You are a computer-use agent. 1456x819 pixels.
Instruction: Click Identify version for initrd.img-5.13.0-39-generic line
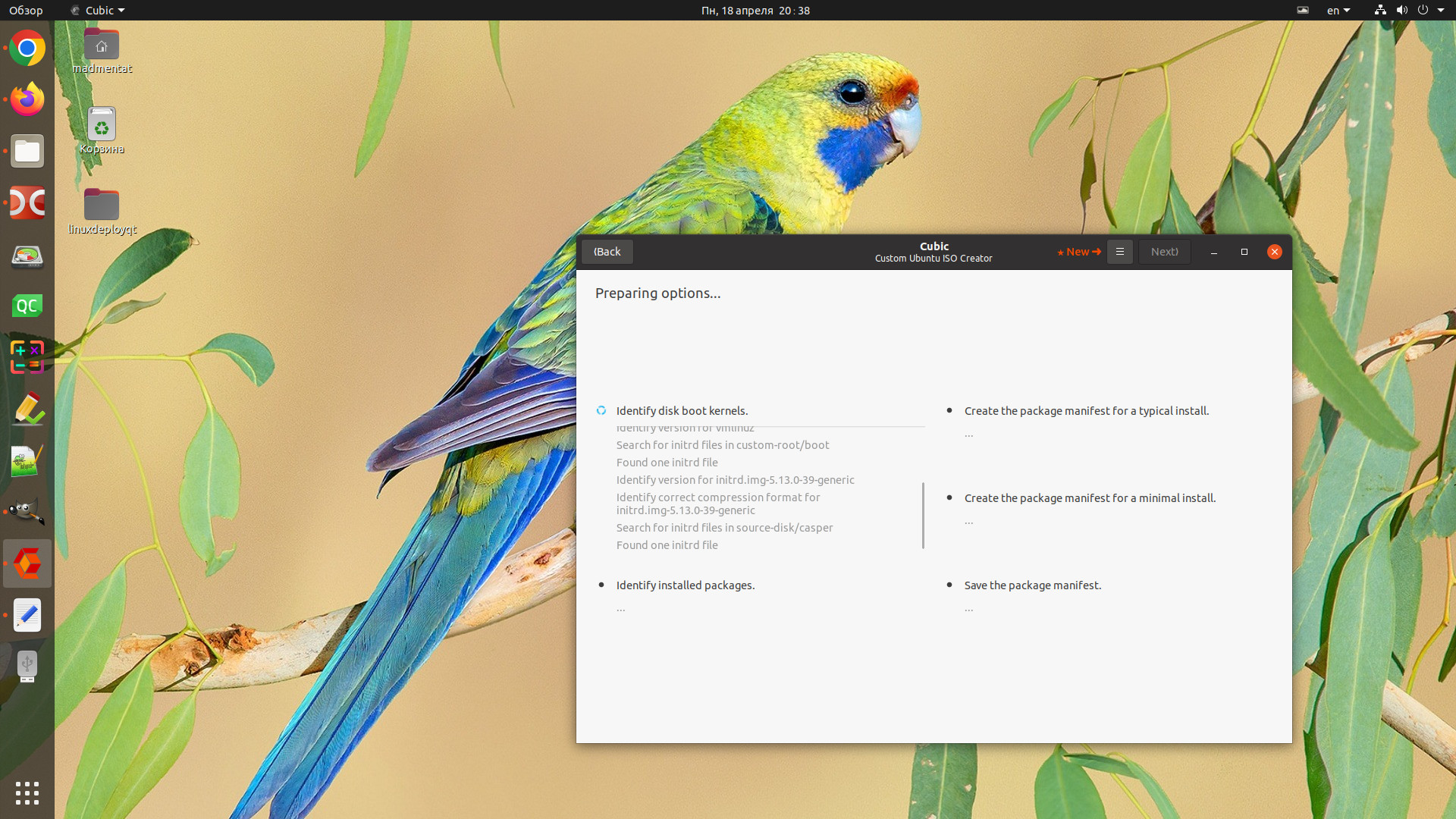coord(735,480)
